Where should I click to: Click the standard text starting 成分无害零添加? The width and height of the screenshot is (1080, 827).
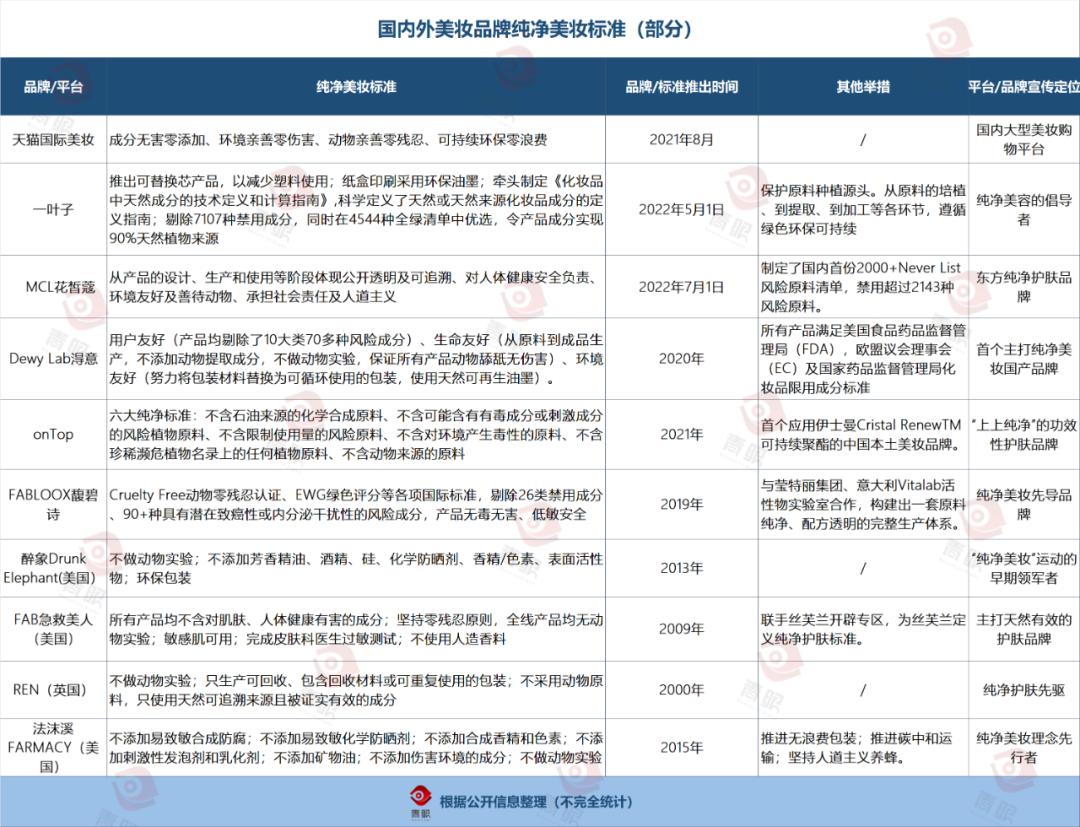click(328, 140)
